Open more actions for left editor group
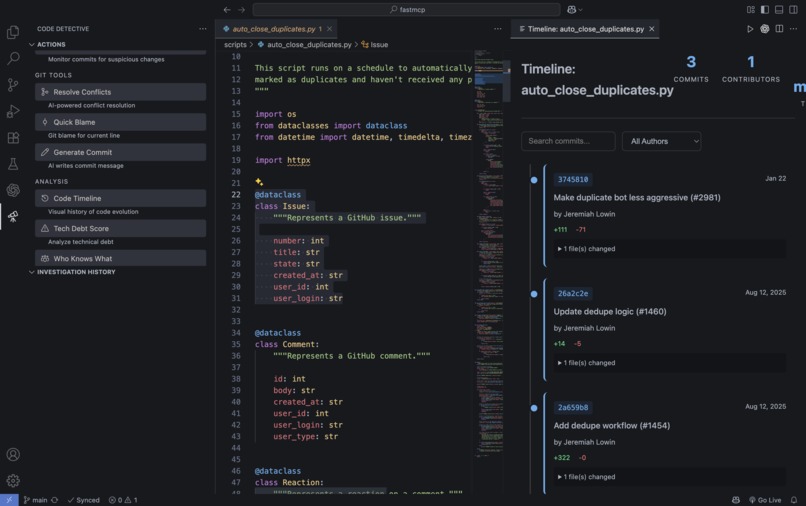This screenshot has height=506, width=806. pyautogui.click(x=498, y=29)
